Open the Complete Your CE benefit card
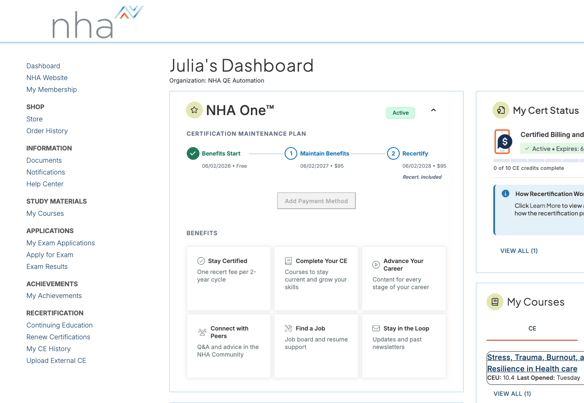 point(316,278)
